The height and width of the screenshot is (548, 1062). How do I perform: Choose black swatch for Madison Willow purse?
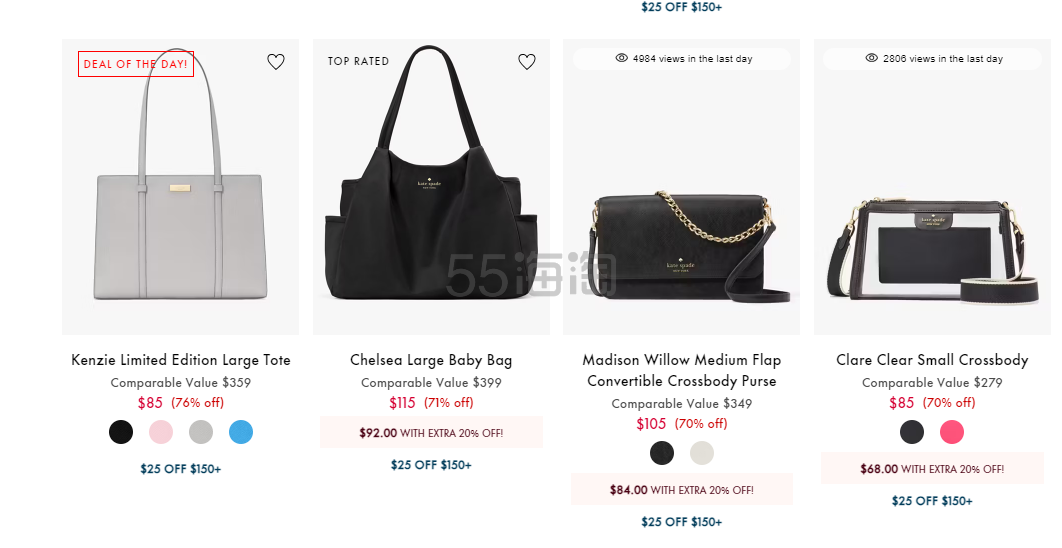[x=662, y=452]
